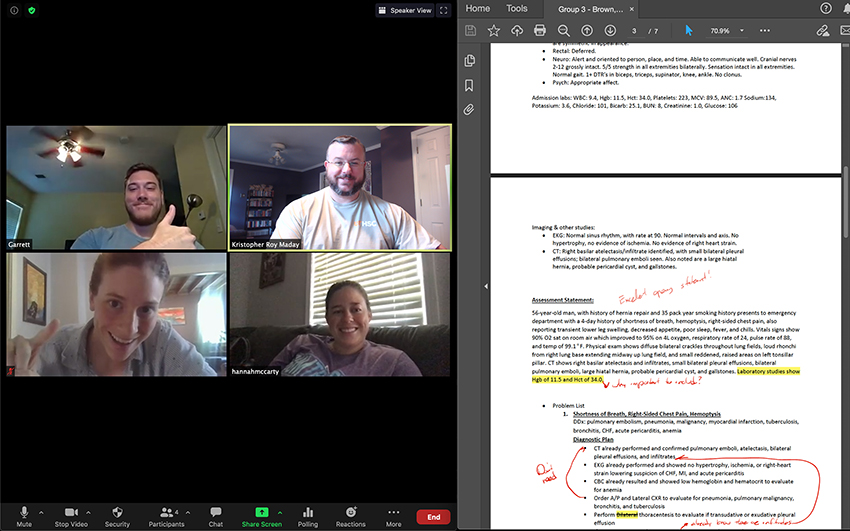This screenshot has height=531, width=850.
Task: Save the PDF file
Action: [471, 30]
